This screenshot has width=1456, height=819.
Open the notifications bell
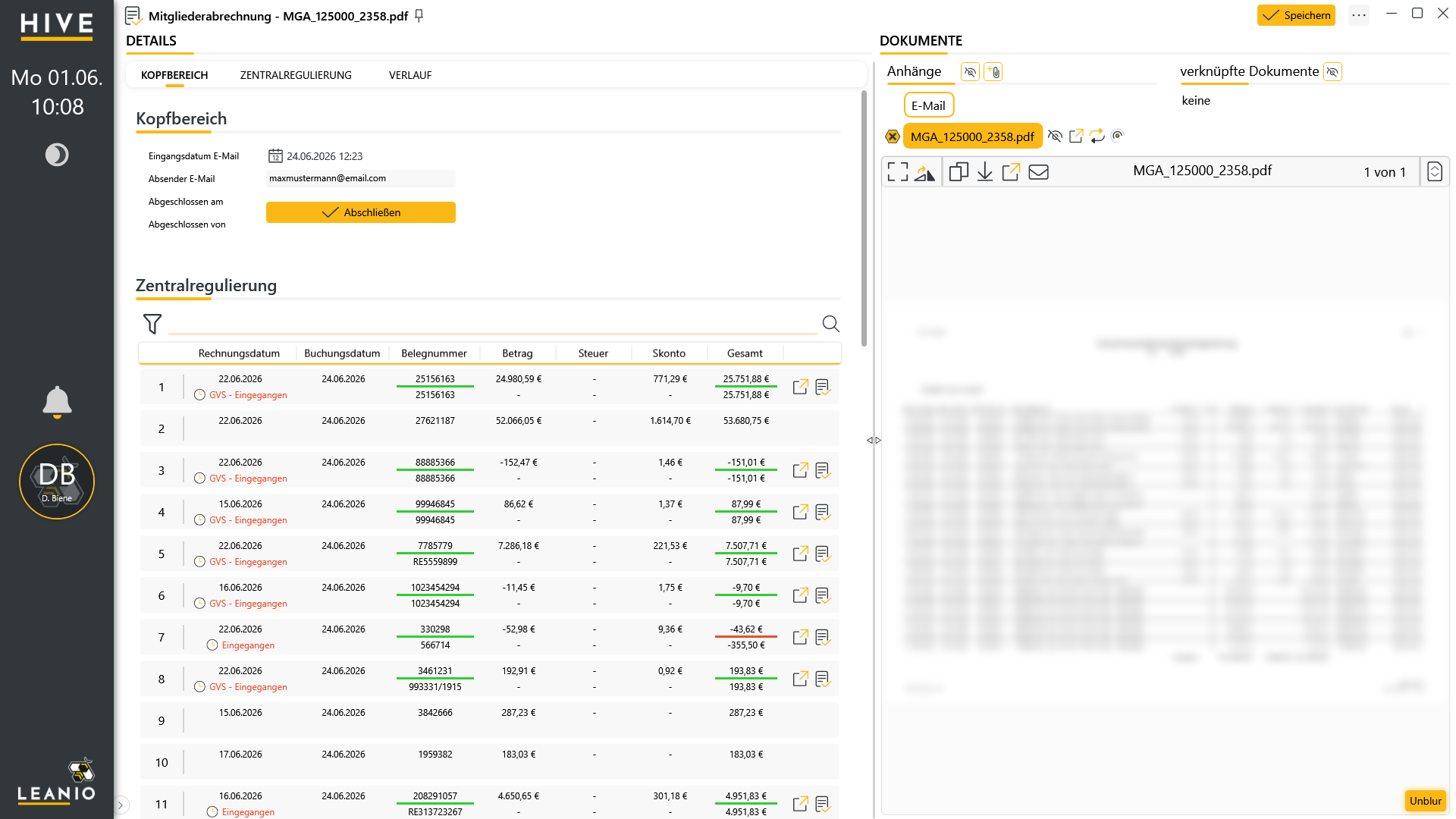(57, 402)
